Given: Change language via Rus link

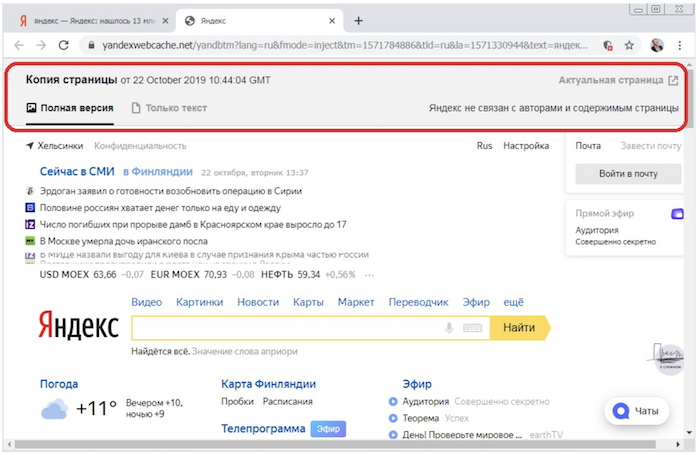Looking at the screenshot, I should [484, 146].
